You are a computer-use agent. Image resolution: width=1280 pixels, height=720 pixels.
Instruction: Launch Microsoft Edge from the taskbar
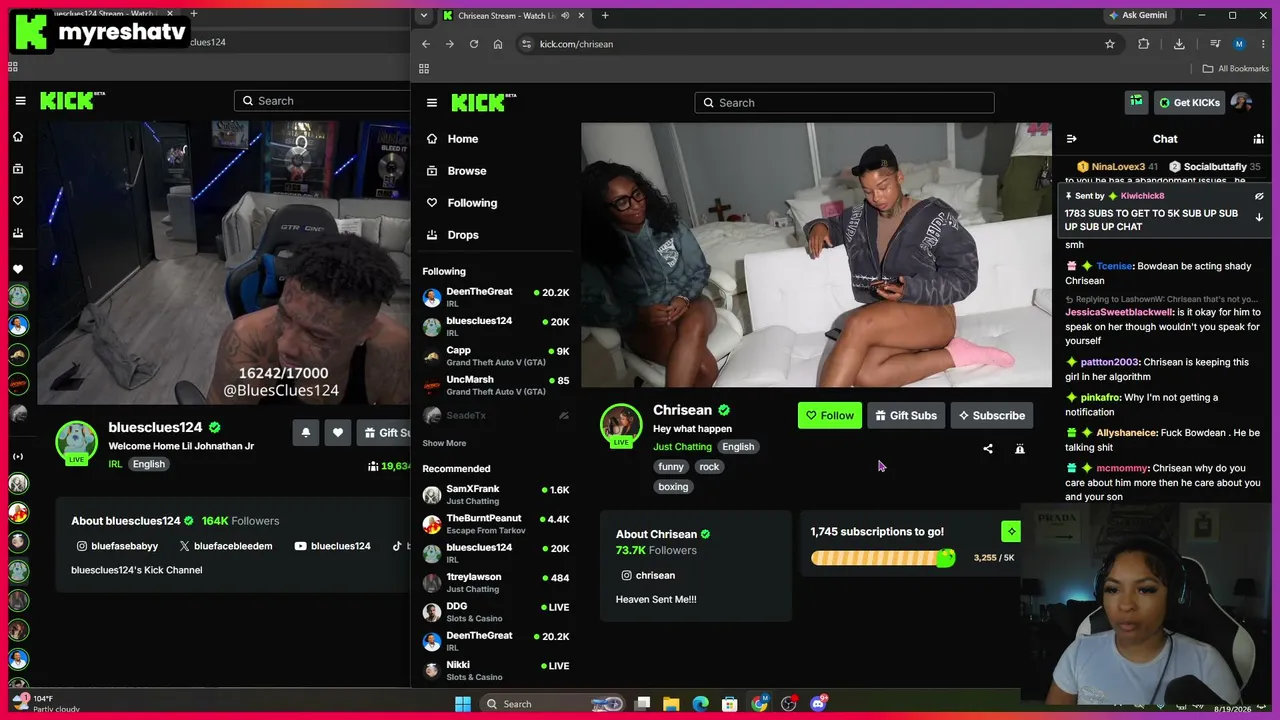click(700, 704)
